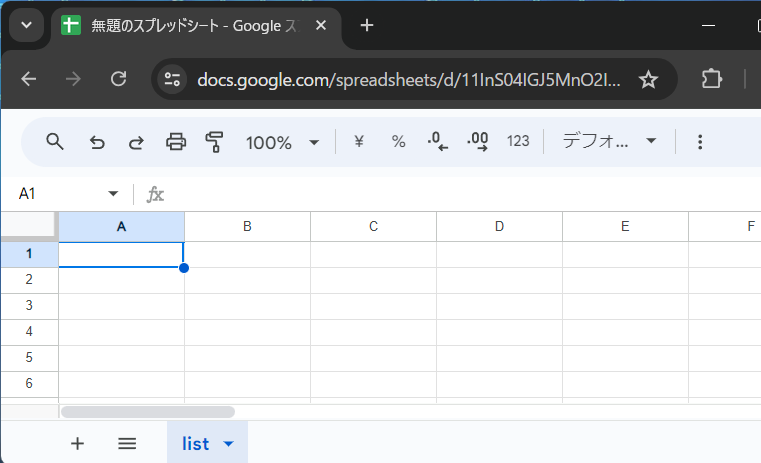Bookmark this page with star icon
Viewport: 761px width, 463px height.
(x=648, y=79)
